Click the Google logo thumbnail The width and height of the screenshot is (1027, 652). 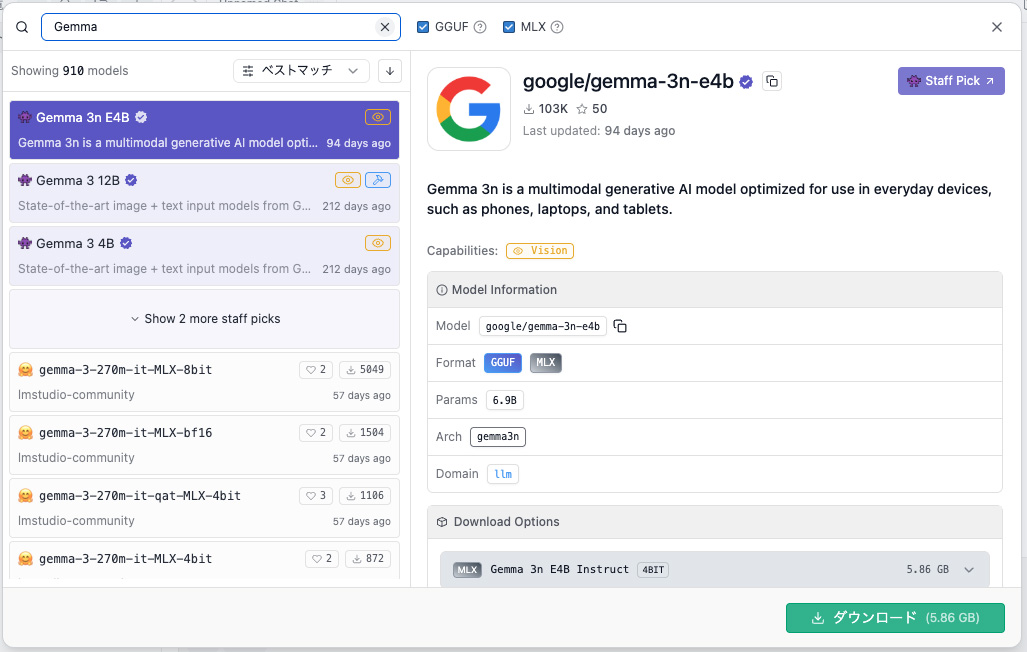pos(469,108)
